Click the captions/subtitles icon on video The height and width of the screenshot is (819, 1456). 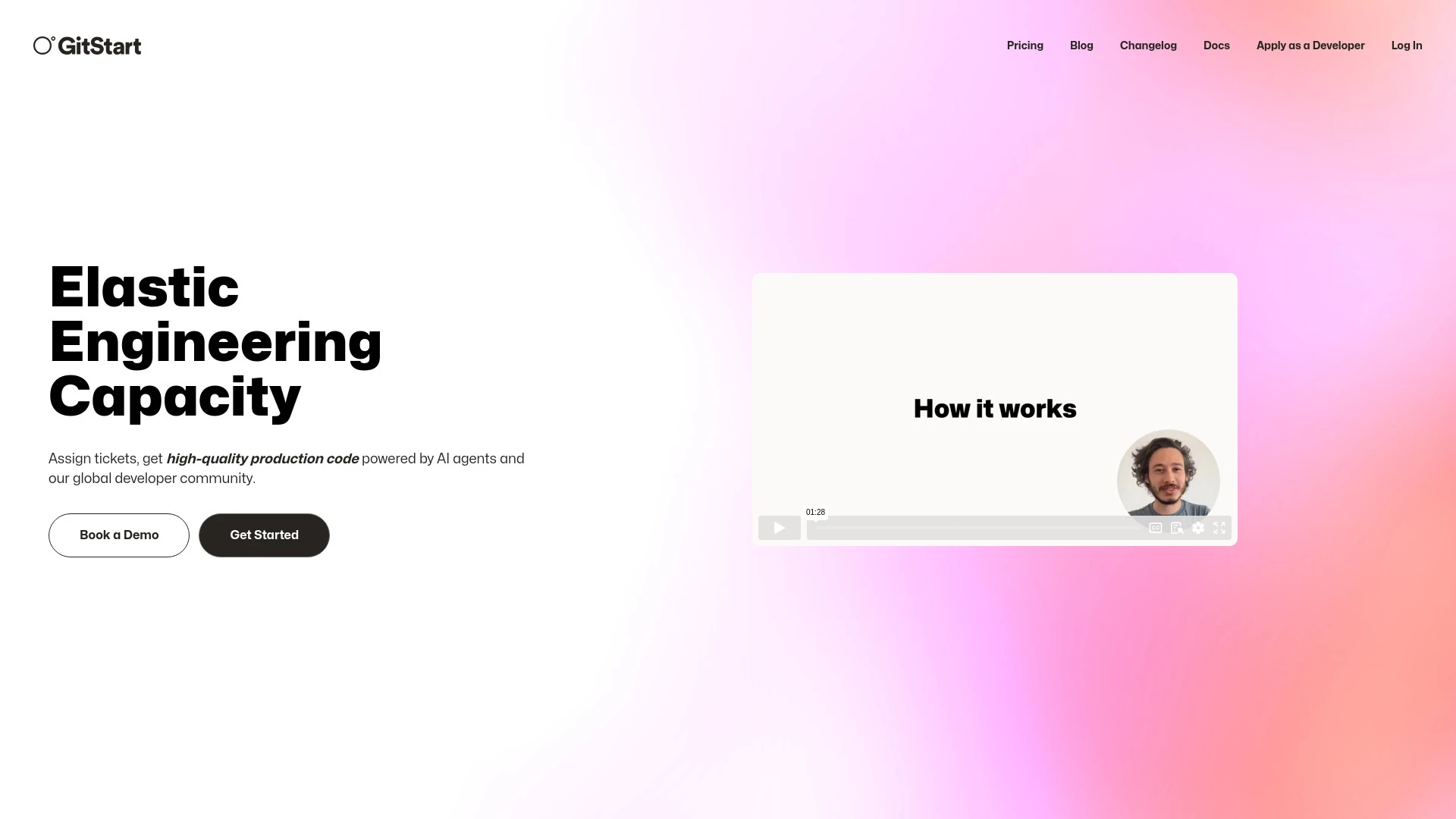pyautogui.click(x=1156, y=527)
